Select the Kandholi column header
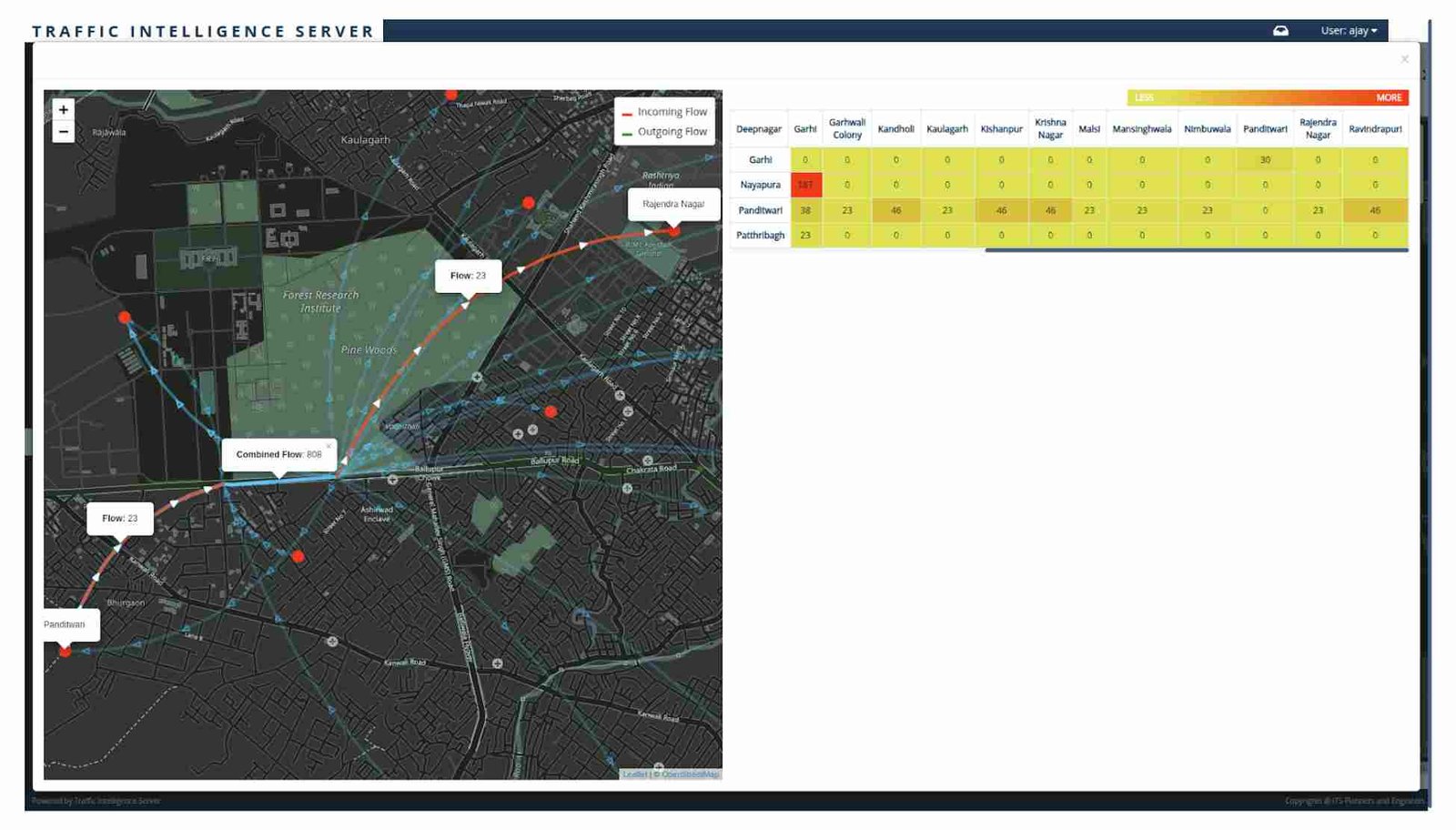The height and width of the screenshot is (830, 1456). (x=895, y=129)
